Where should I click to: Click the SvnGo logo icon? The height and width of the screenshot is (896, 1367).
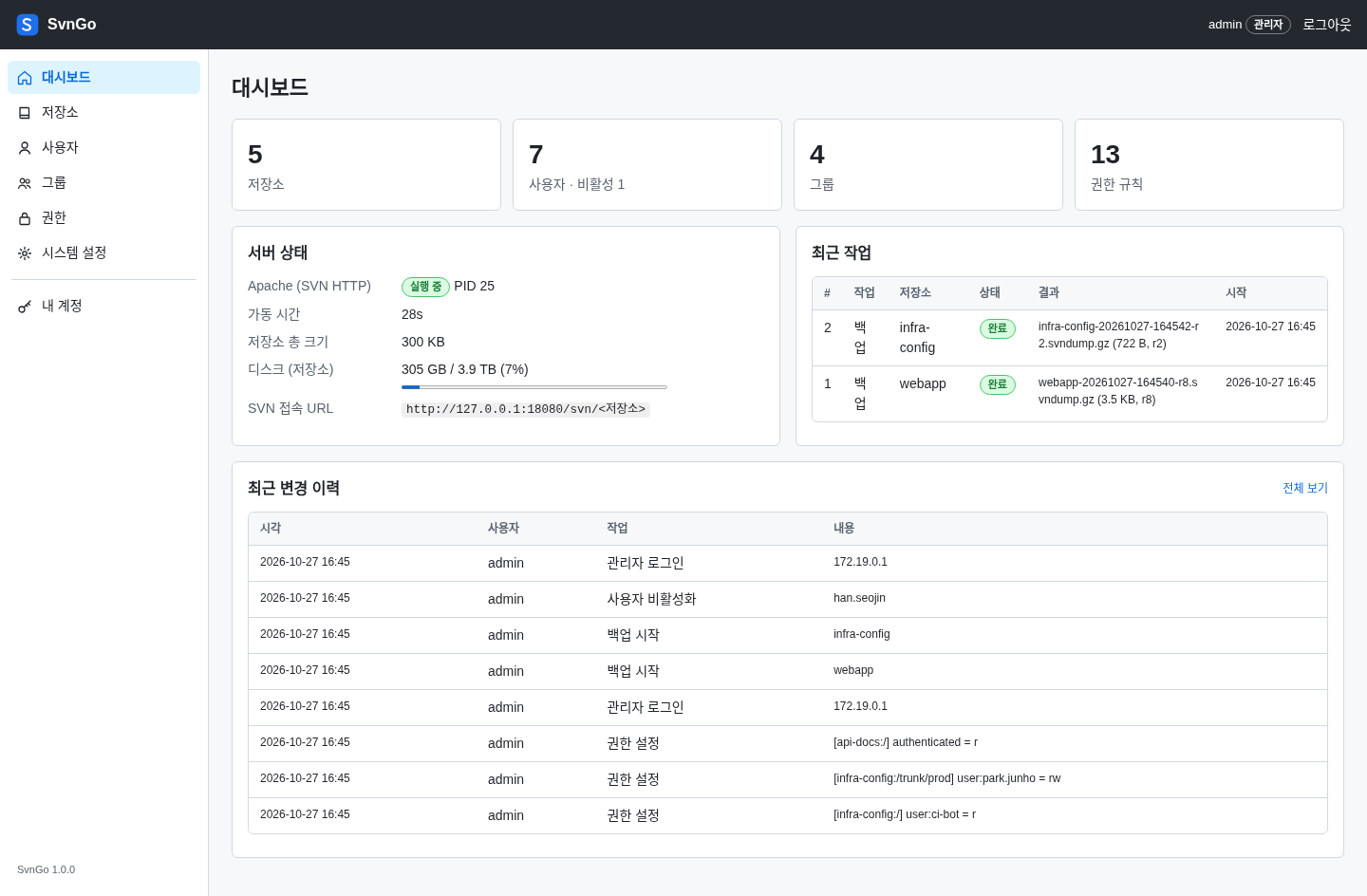pos(28,25)
